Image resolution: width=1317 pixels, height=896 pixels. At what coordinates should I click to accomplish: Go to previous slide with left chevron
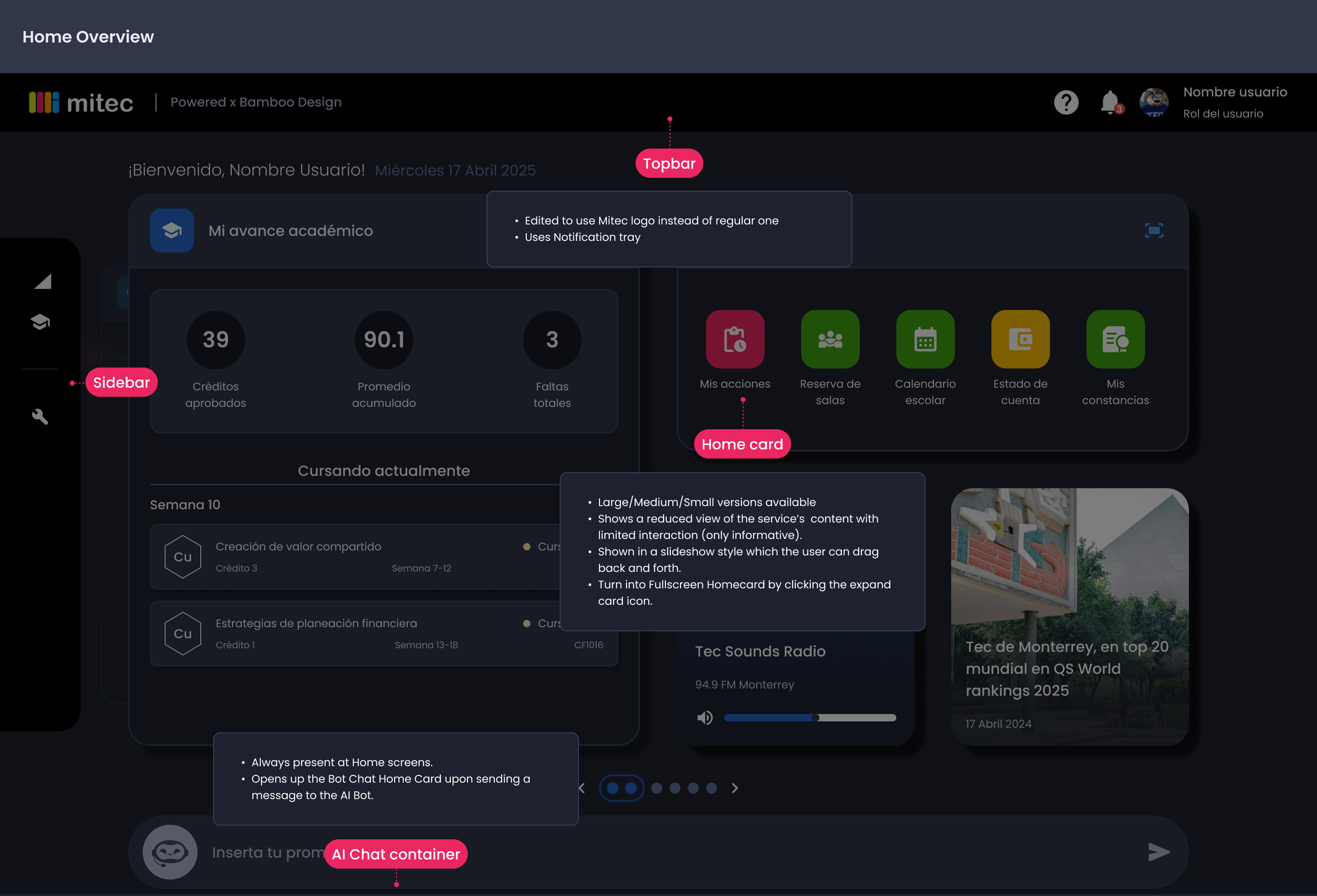pos(581,788)
